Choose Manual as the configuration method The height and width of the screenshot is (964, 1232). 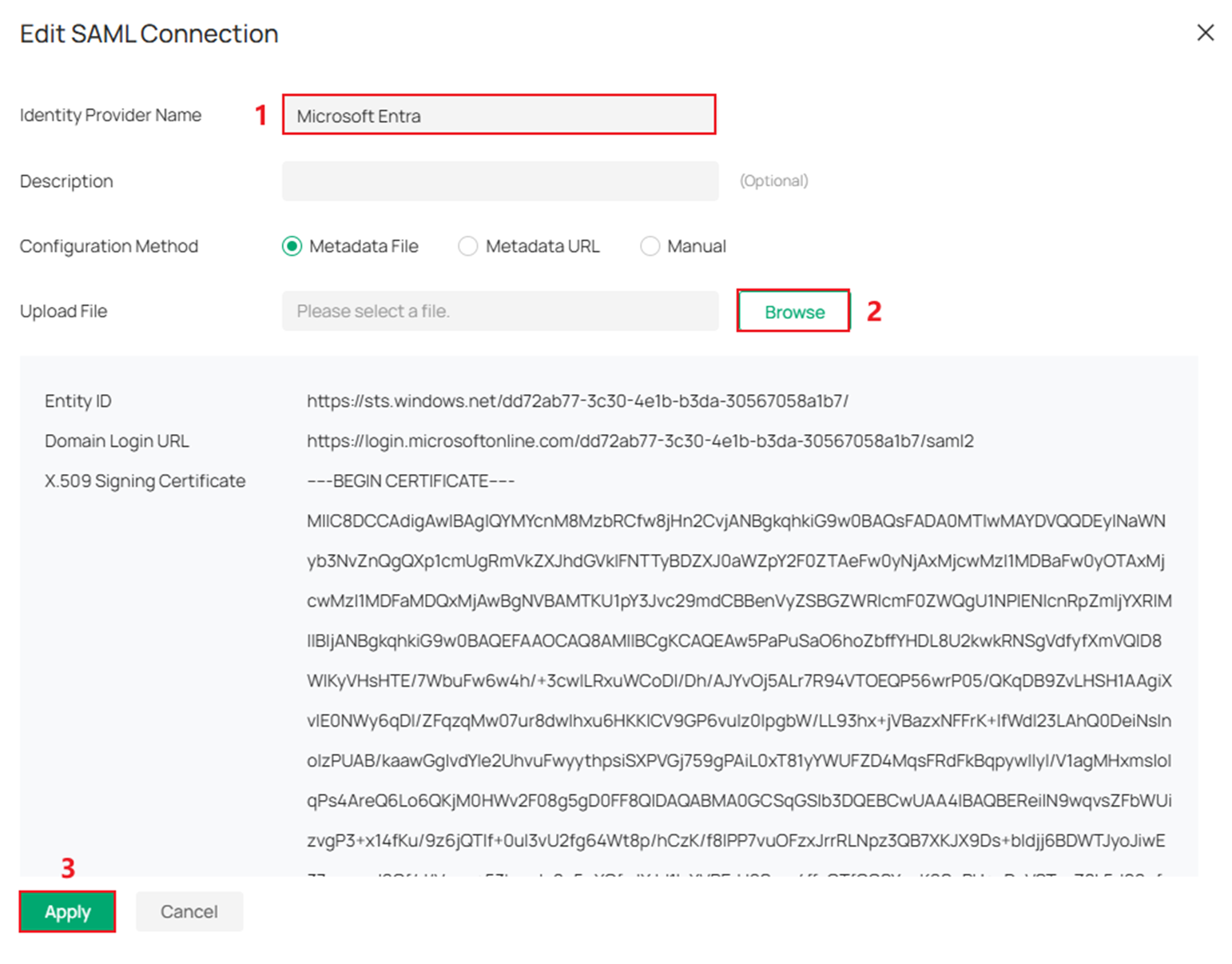pyautogui.click(x=650, y=246)
